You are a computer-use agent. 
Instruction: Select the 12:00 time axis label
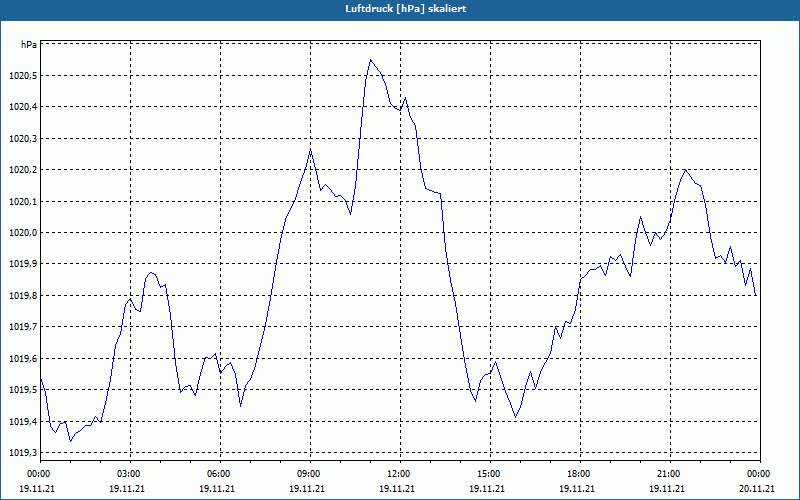pyautogui.click(x=399, y=474)
